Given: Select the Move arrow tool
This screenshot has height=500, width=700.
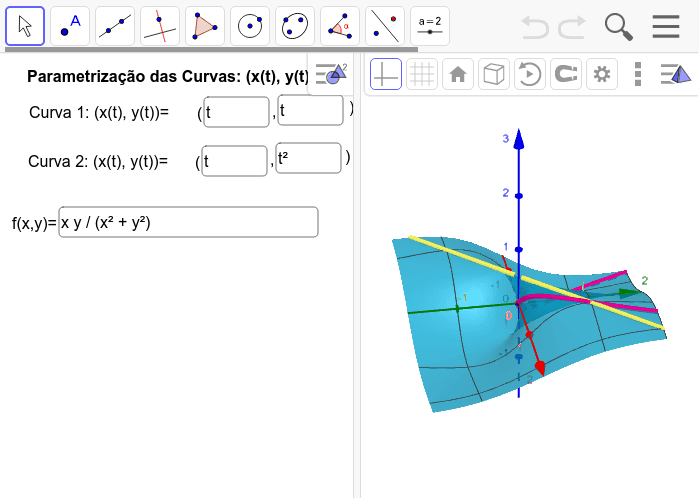Looking at the screenshot, I should point(25,26).
